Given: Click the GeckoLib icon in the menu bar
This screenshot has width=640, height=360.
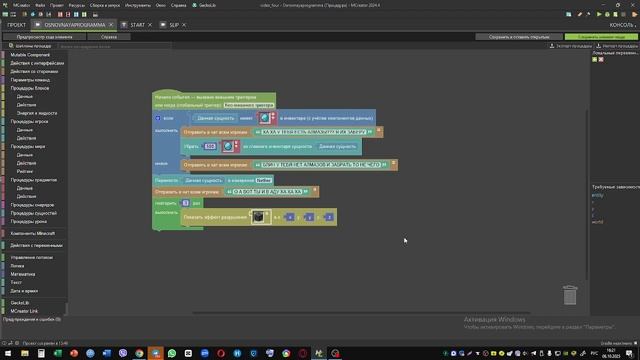Looking at the screenshot, I should [195, 5].
